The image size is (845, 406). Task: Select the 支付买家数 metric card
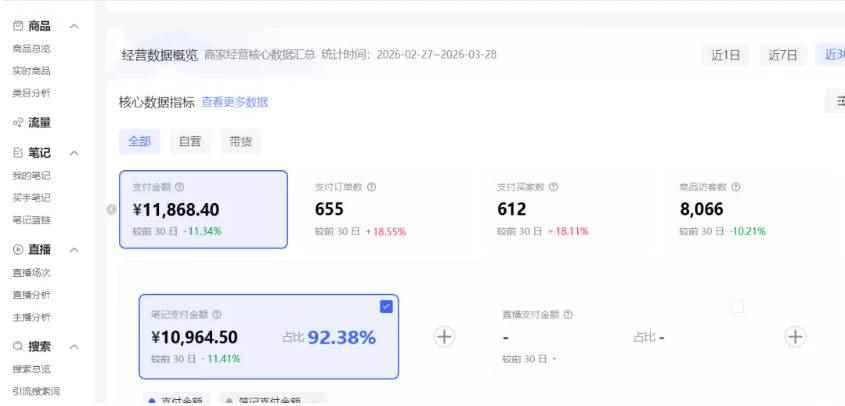coord(567,209)
